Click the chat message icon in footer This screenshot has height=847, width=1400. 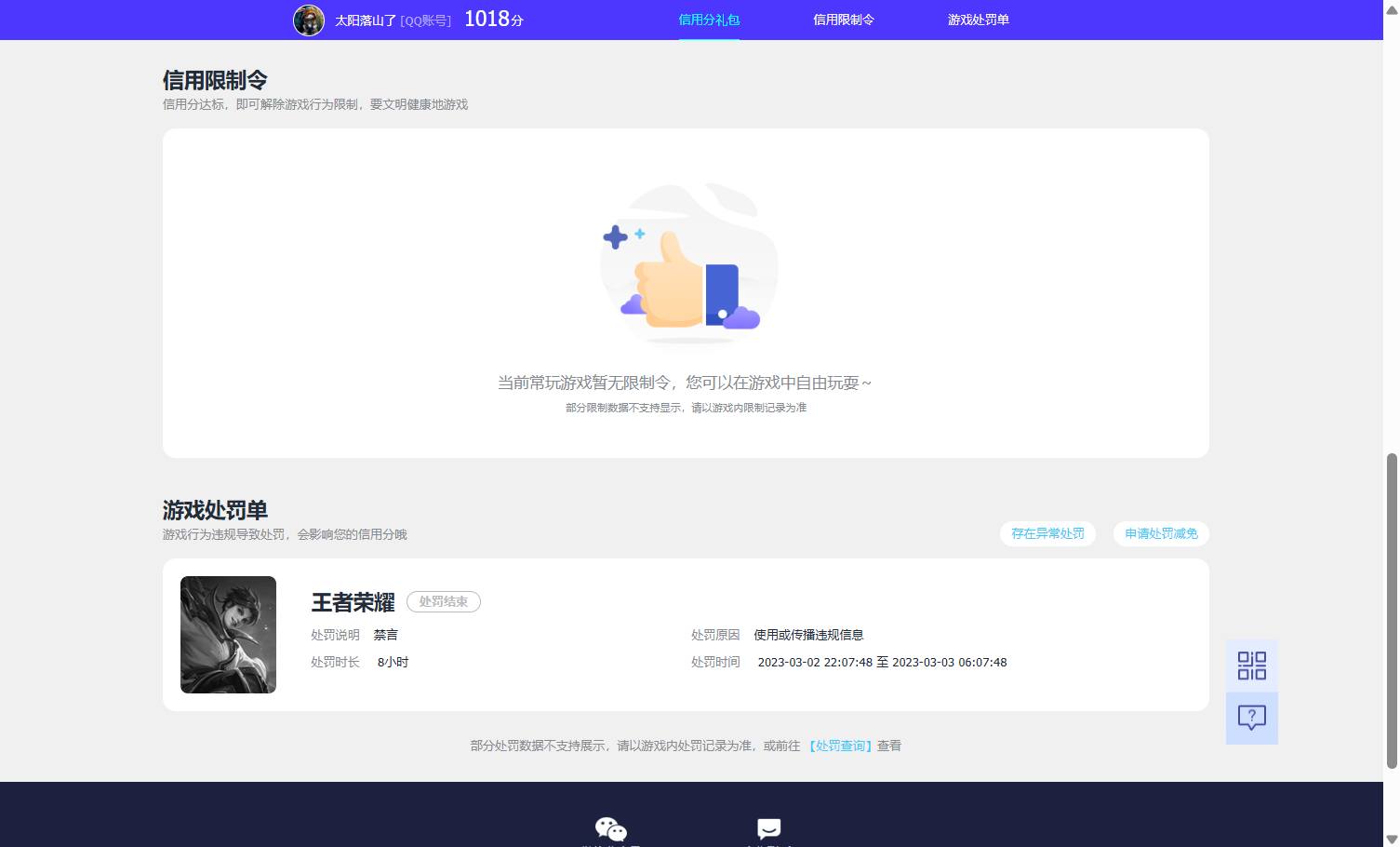tap(769, 828)
